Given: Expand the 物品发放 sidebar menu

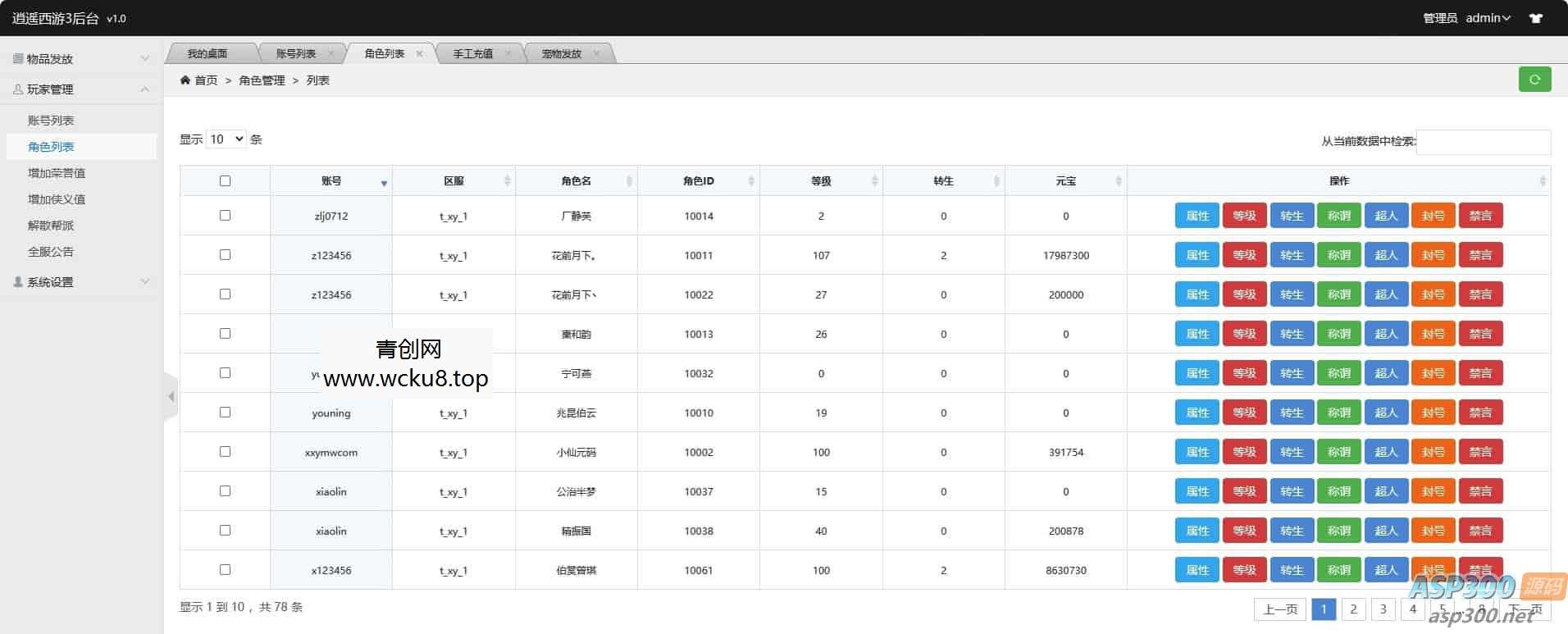Looking at the screenshot, I should [x=80, y=58].
